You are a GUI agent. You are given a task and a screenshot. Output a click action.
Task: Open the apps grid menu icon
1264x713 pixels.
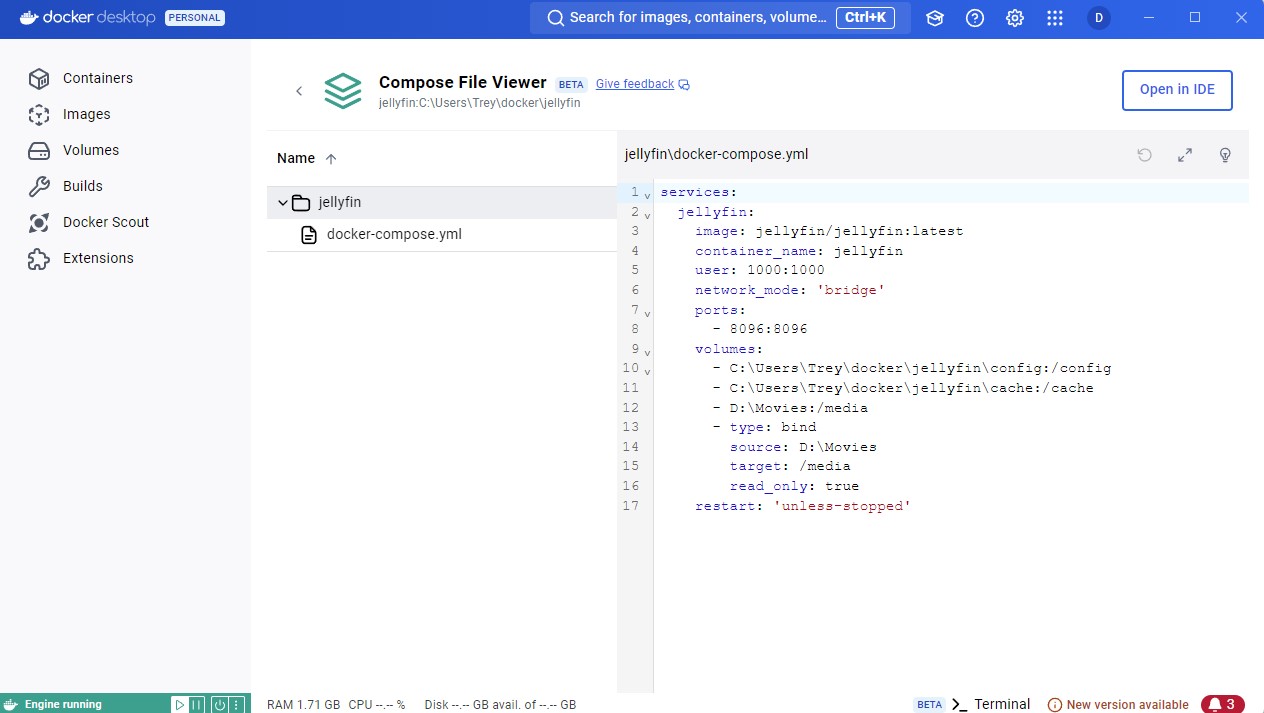coord(1055,18)
